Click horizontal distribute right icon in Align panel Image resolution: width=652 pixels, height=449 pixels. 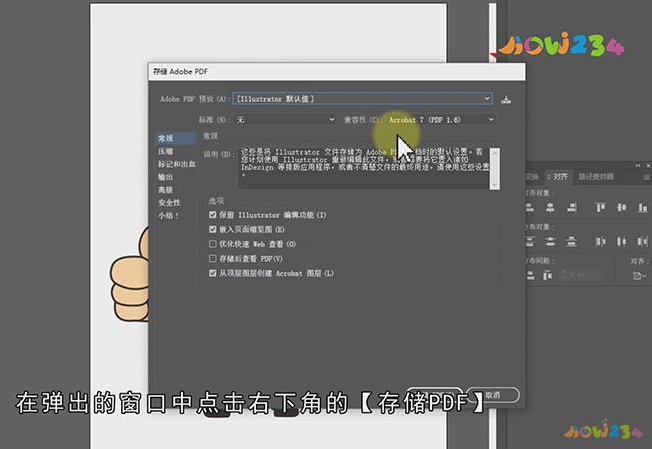[642, 241]
